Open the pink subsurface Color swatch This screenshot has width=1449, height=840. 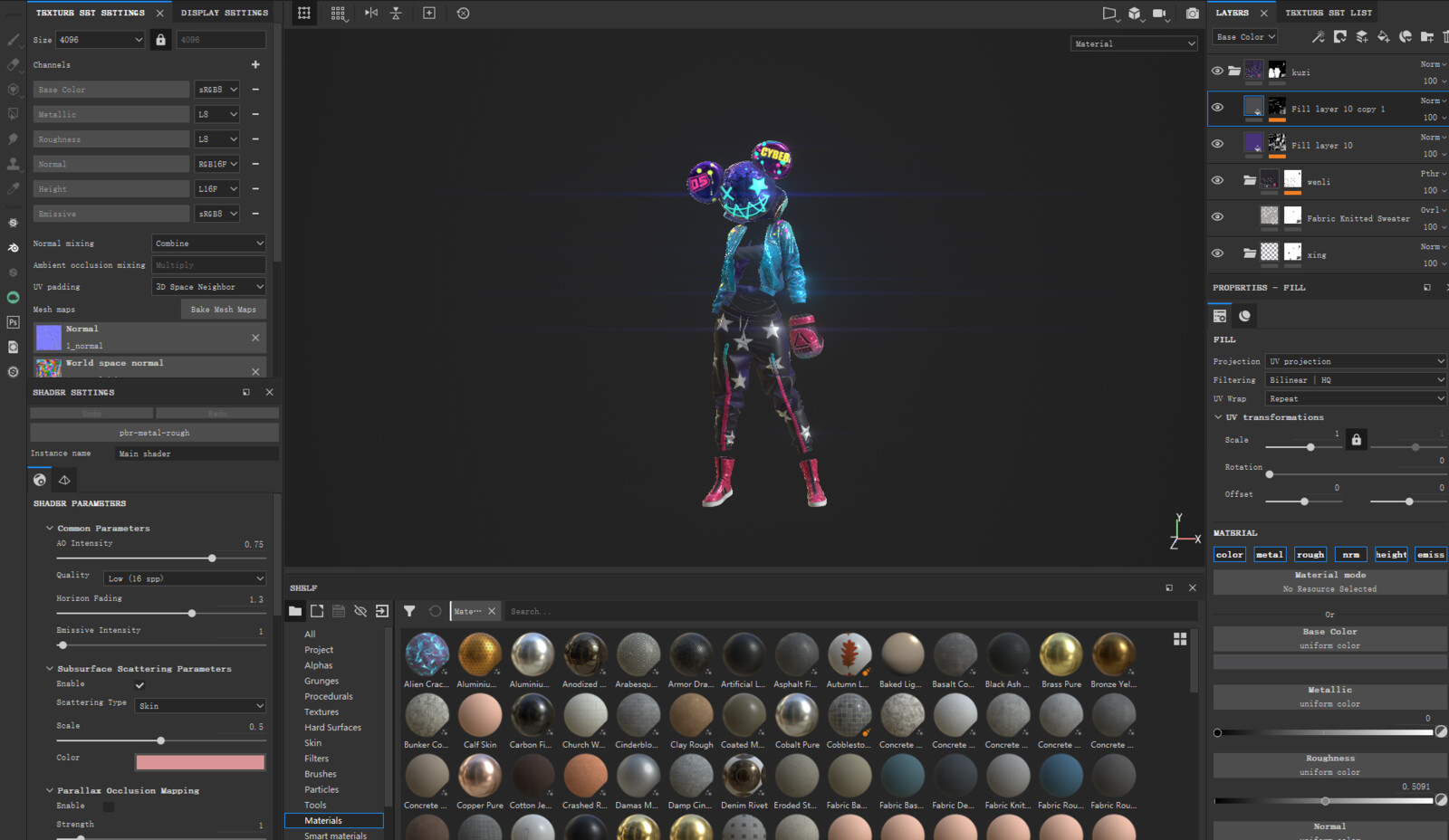point(200,762)
